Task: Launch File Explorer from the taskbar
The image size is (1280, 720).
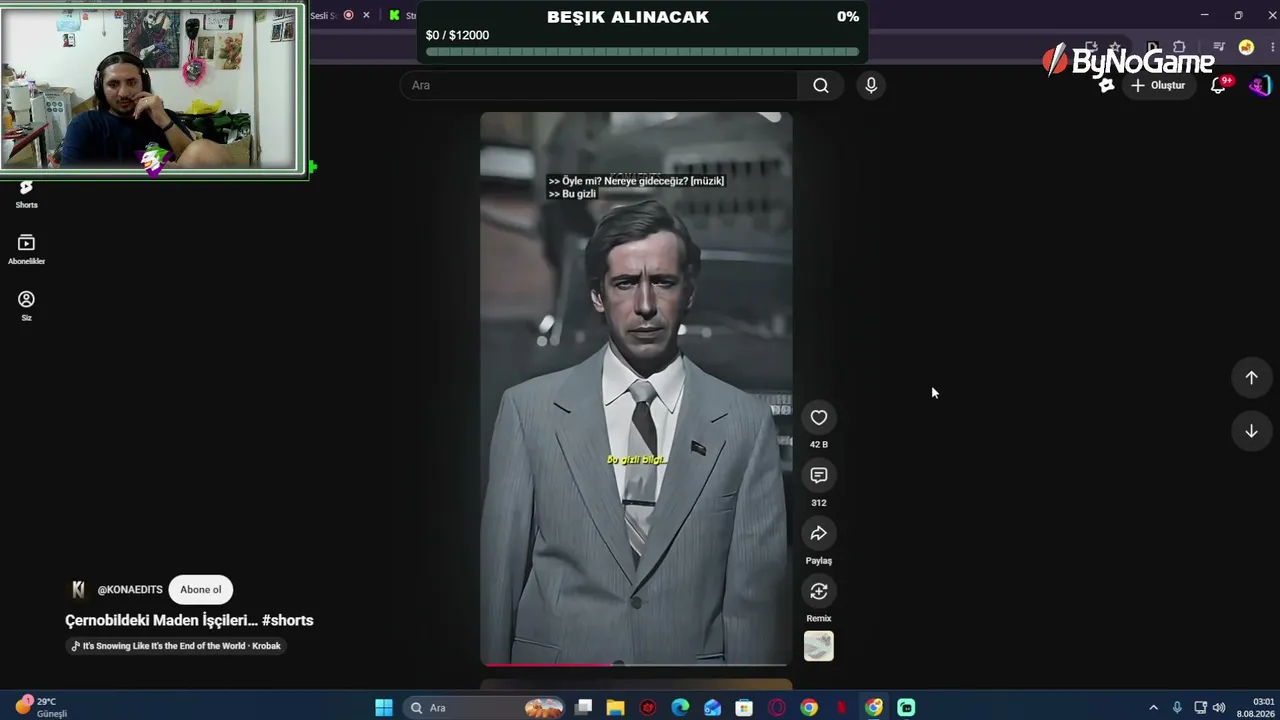Action: pos(616,708)
